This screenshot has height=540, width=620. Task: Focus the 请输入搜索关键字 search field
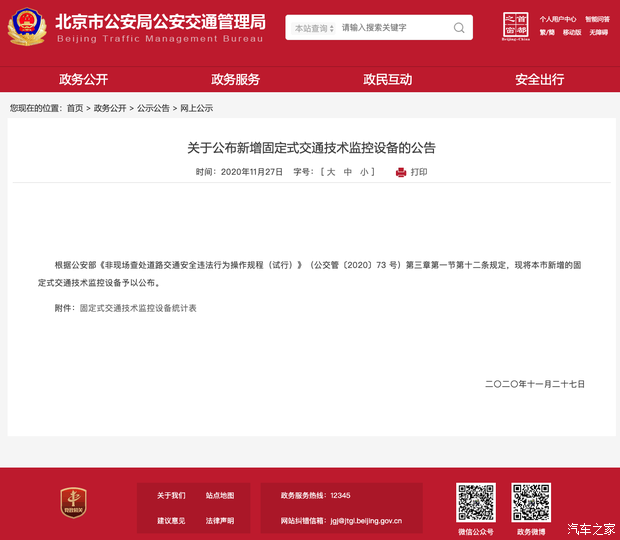tap(395, 28)
